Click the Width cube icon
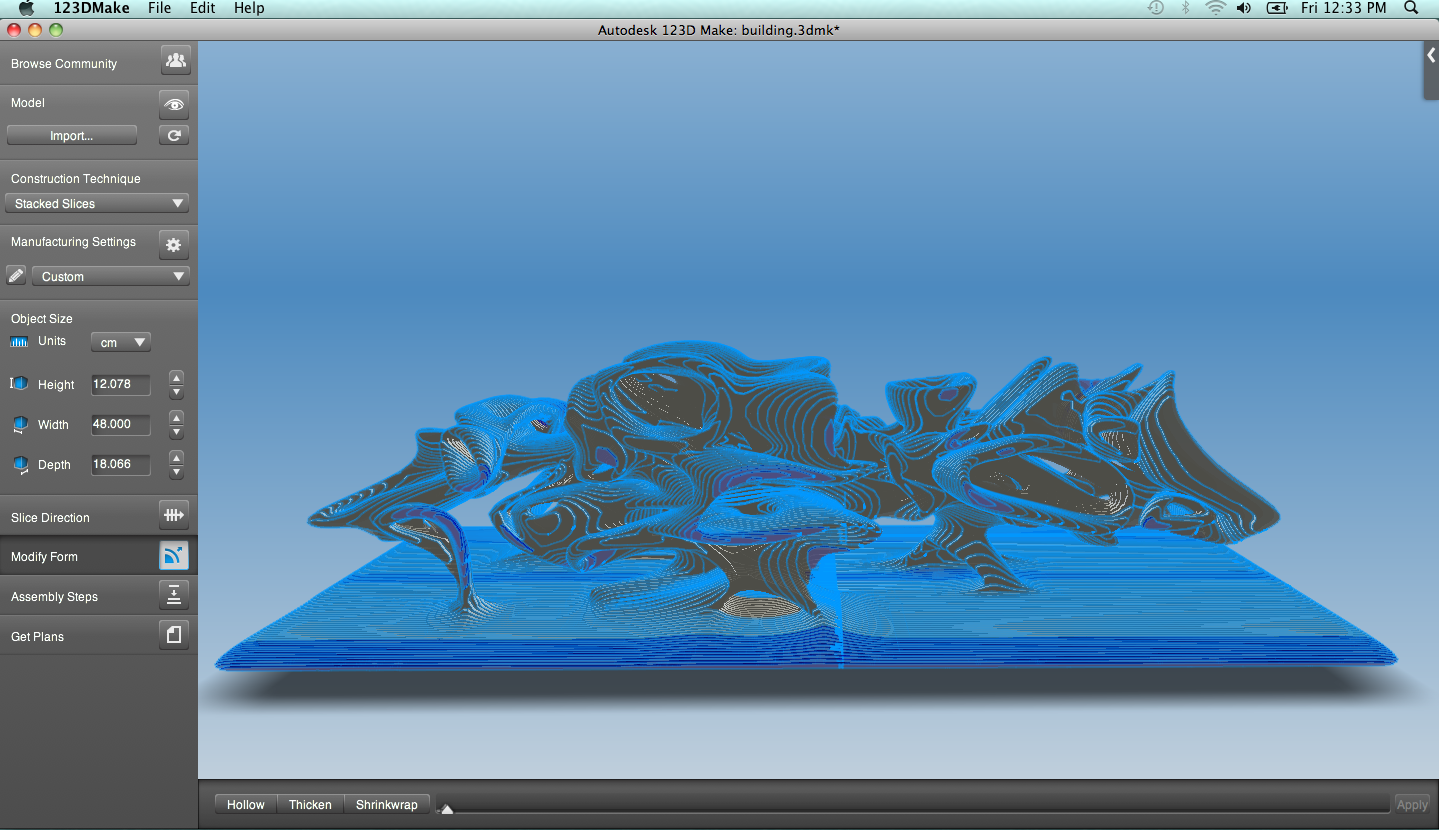 click(20, 425)
